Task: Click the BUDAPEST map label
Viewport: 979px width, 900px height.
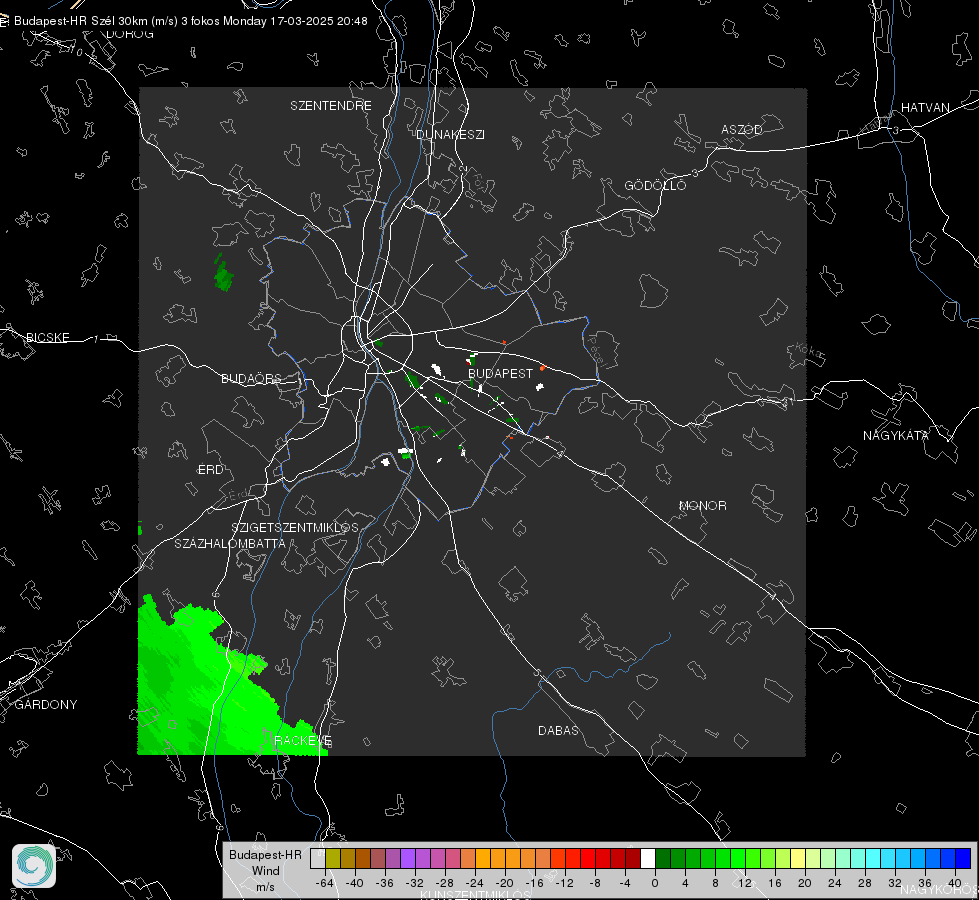Action: click(501, 373)
